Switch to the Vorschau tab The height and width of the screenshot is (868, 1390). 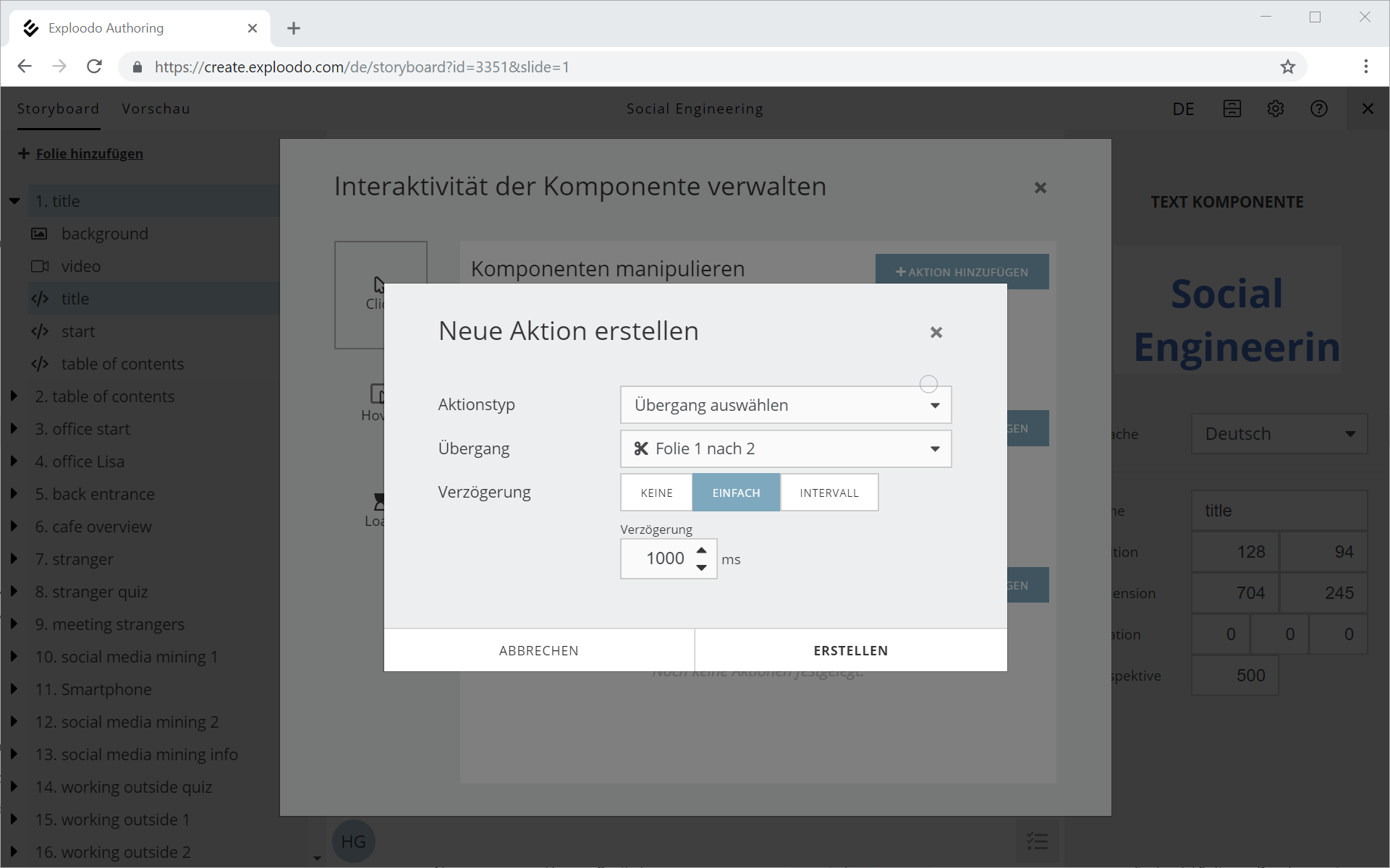click(x=156, y=109)
